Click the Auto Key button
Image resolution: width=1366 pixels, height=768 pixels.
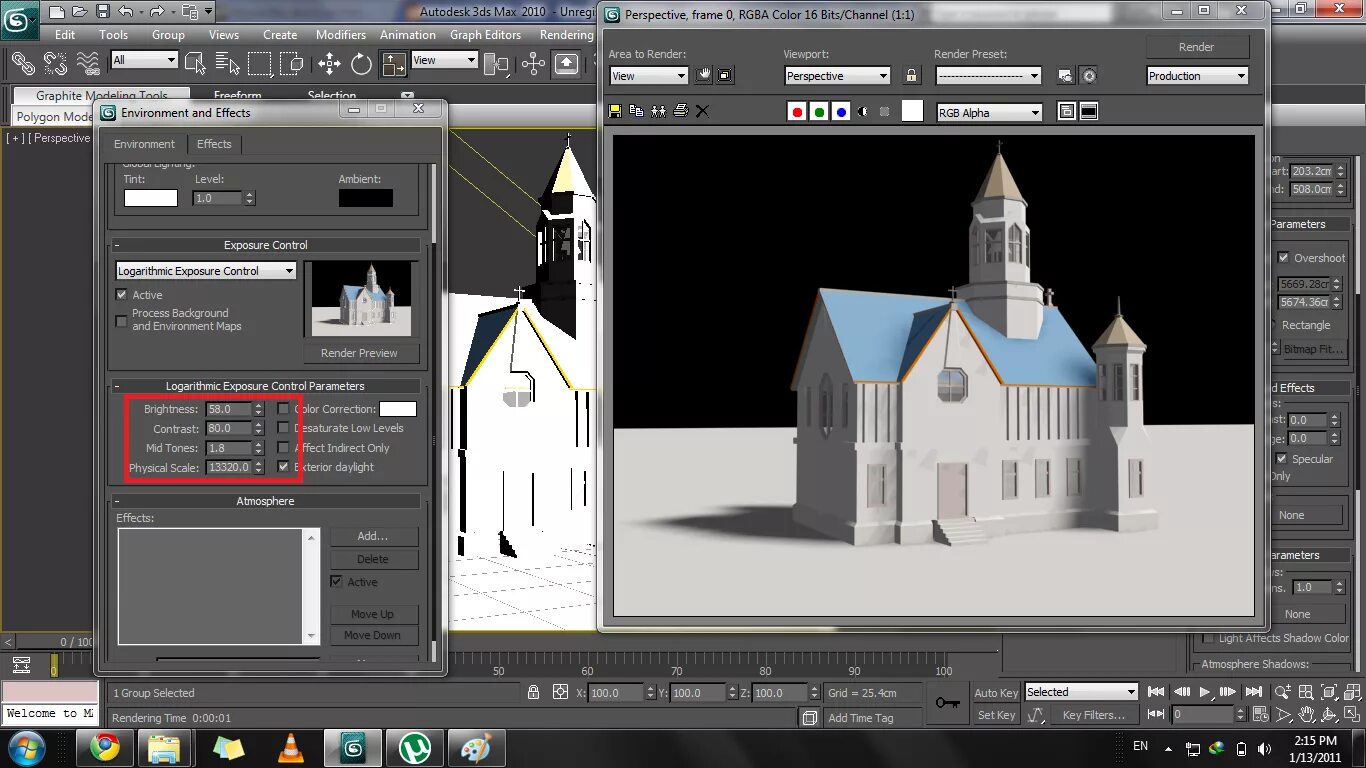click(996, 693)
